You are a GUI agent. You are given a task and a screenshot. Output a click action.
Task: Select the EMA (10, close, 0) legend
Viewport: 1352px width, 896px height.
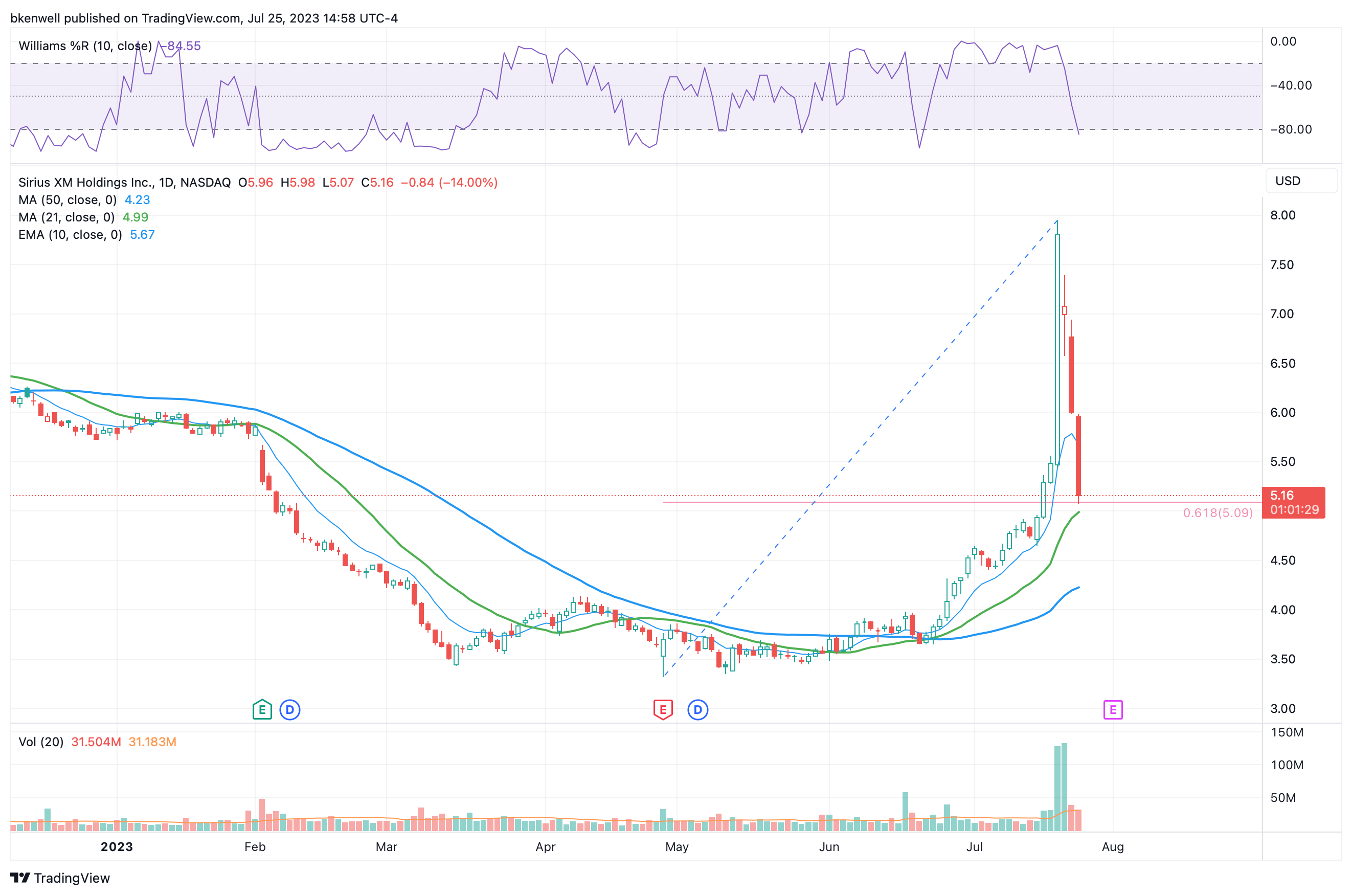[x=70, y=235]
